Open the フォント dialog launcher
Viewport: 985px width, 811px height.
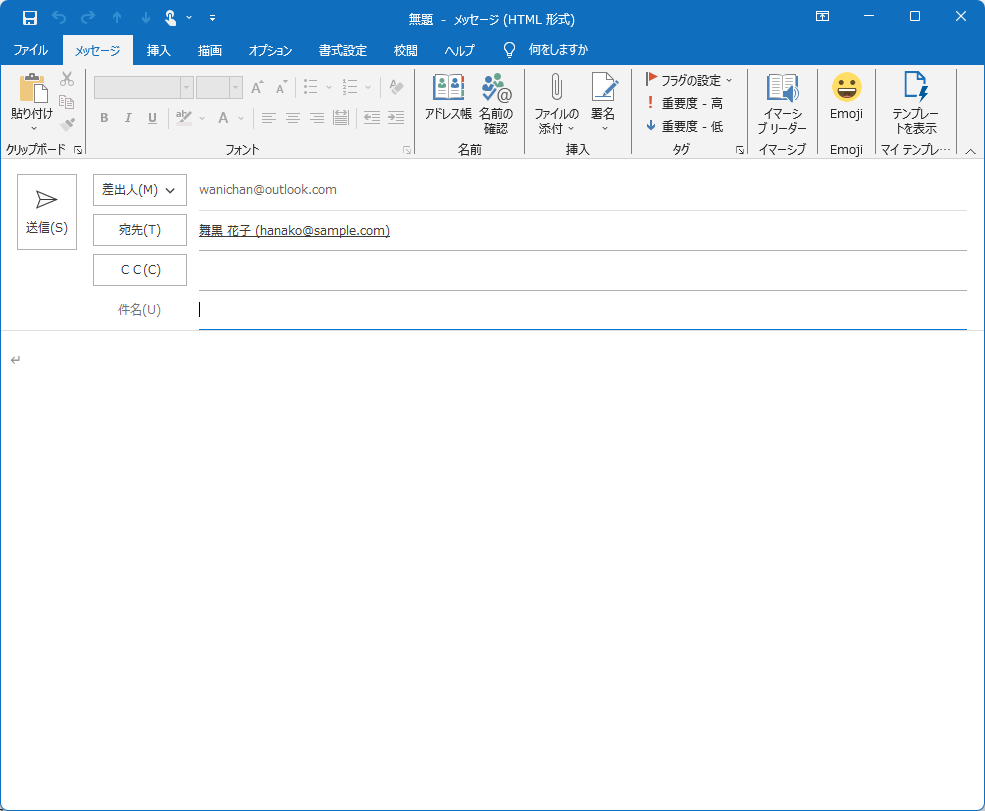click(x=407, y=150)
